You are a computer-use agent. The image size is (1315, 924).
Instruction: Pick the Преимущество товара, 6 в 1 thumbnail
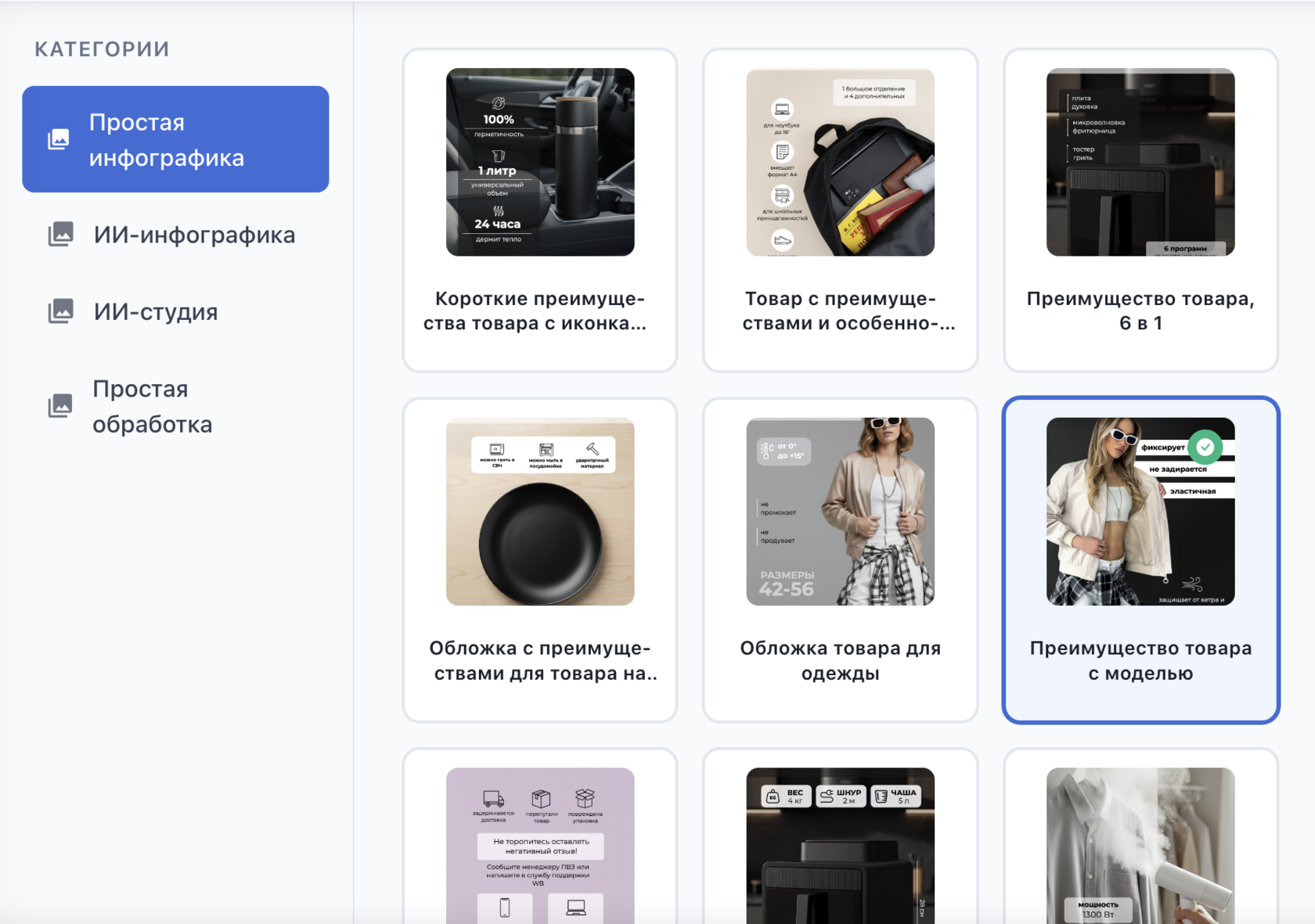pos(1140,162)
